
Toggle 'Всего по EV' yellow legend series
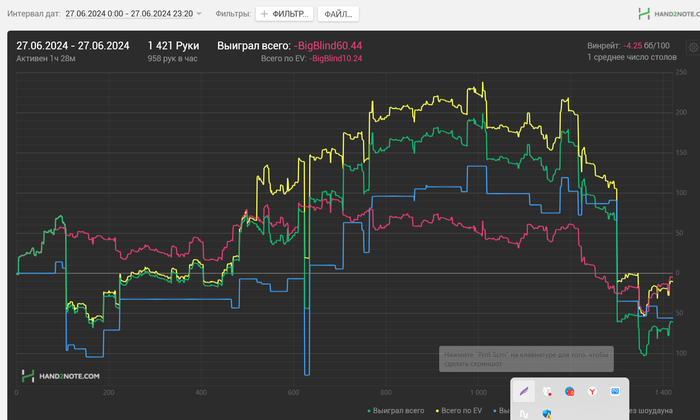click(459, 411)
